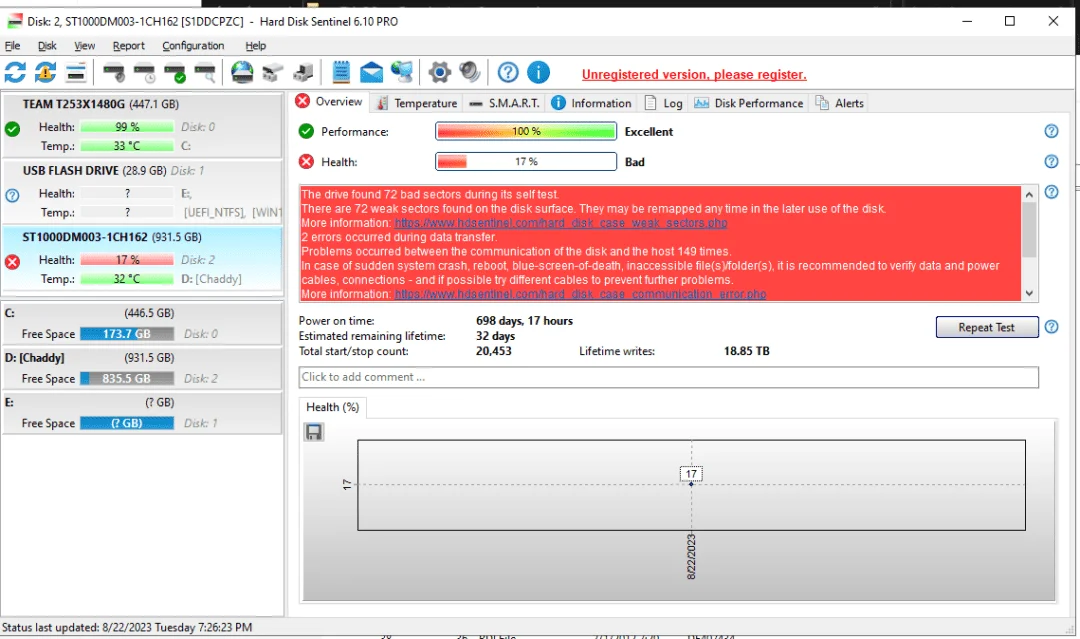Open the configuration gear icon

[x=439, y=72]
